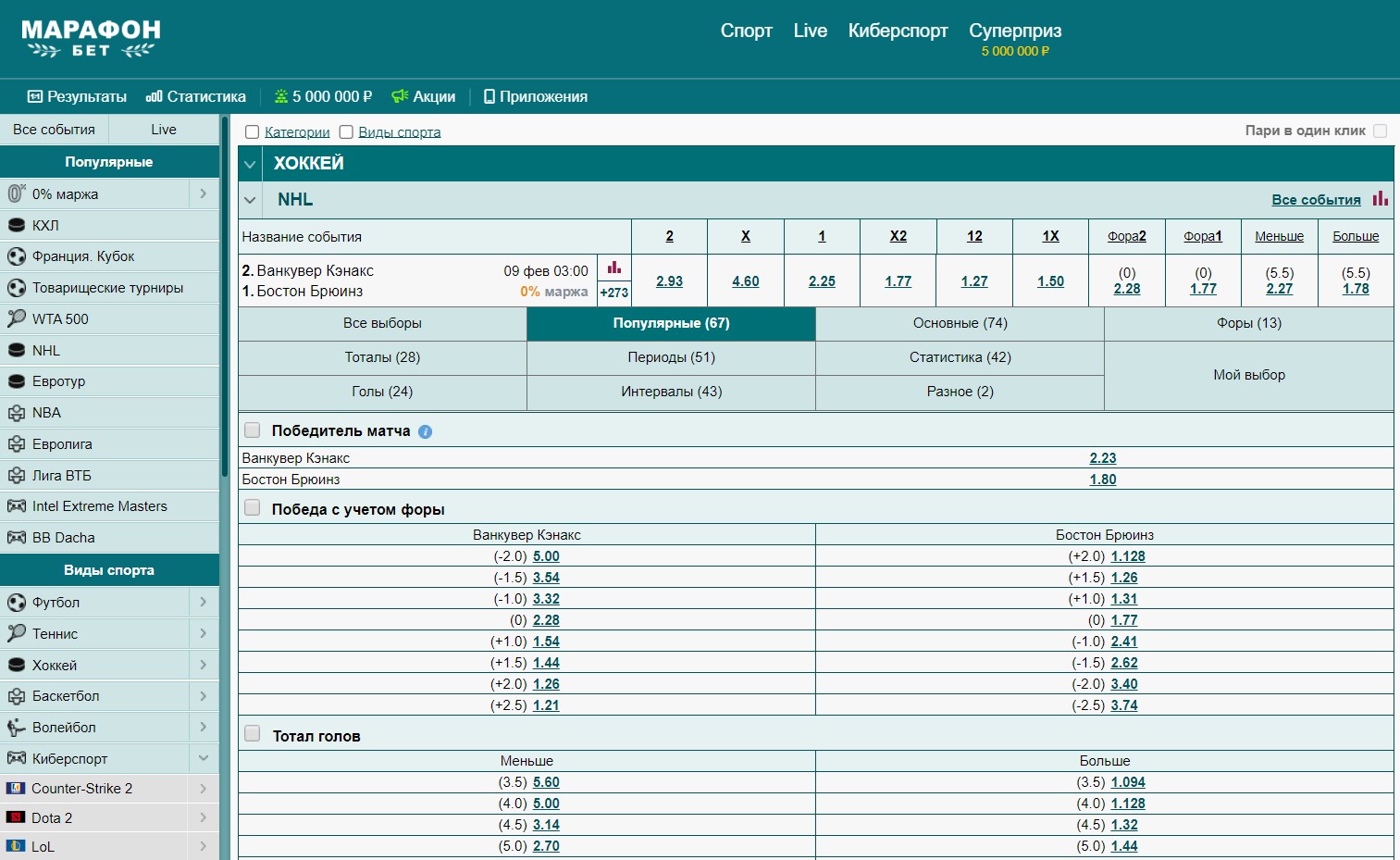Check the Победа с учетом форы checkbox
This screenshot has height=860, width=1400.
point(253,507)
